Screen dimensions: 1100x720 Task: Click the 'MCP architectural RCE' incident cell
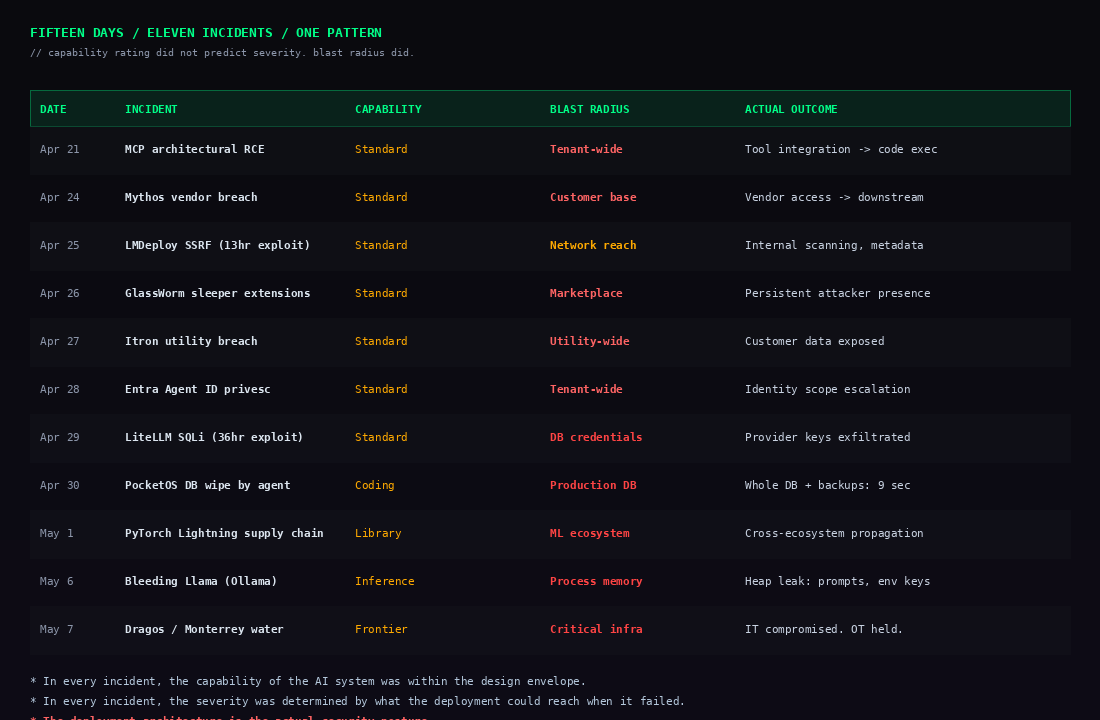[194, 149]
